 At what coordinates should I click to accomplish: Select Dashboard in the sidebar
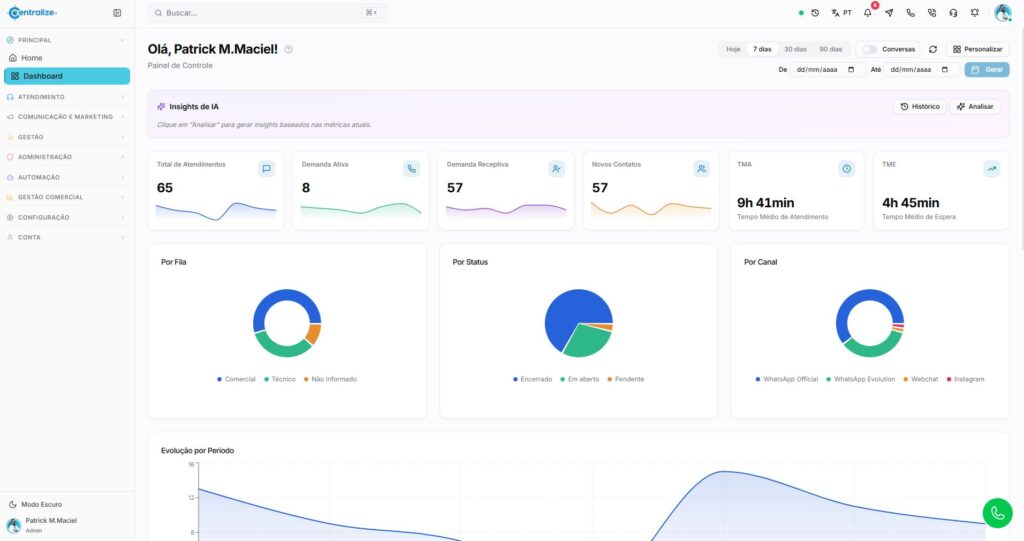click(67, 76)
